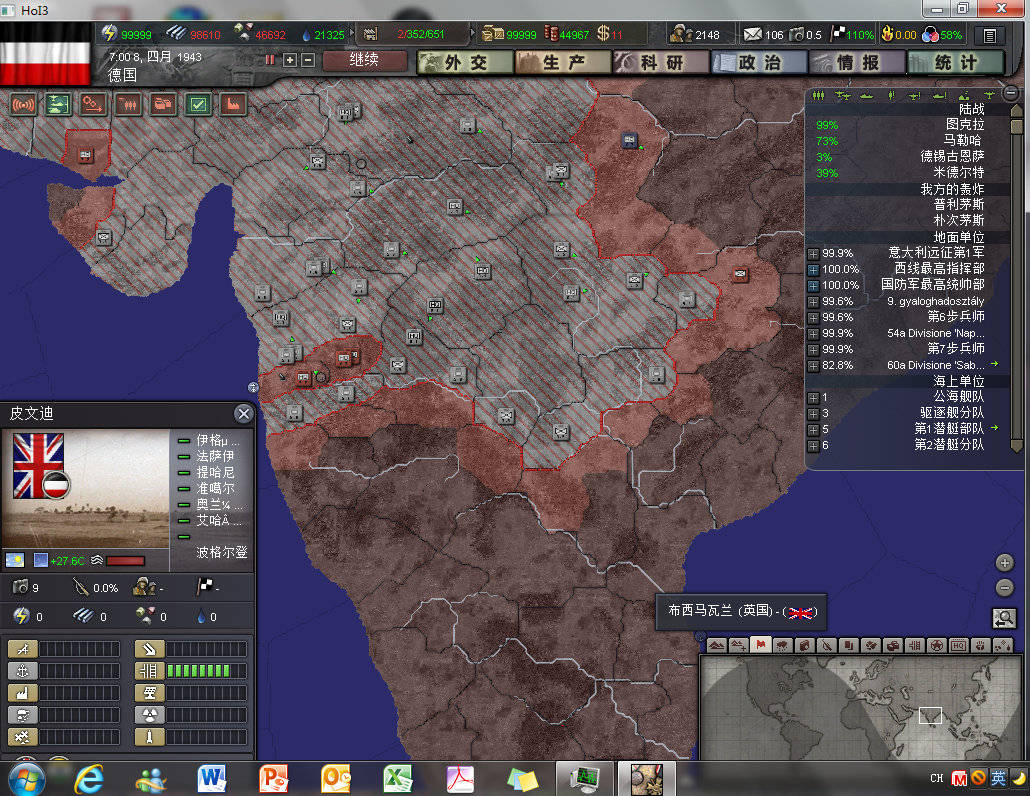The width and height of the screenshot is (1030, 796).
Task: Select the hand-print revolt risk map mode
Action: pyautogui.click(x=981, y=646)
